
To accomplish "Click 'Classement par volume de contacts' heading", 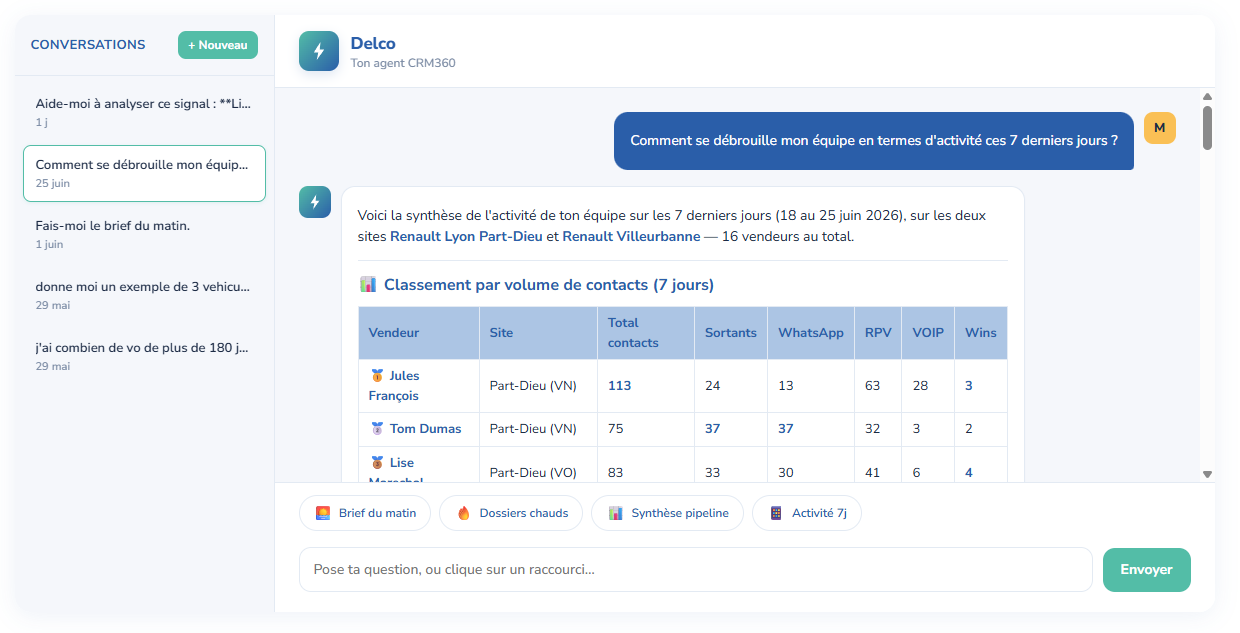I will pos(549,285).
